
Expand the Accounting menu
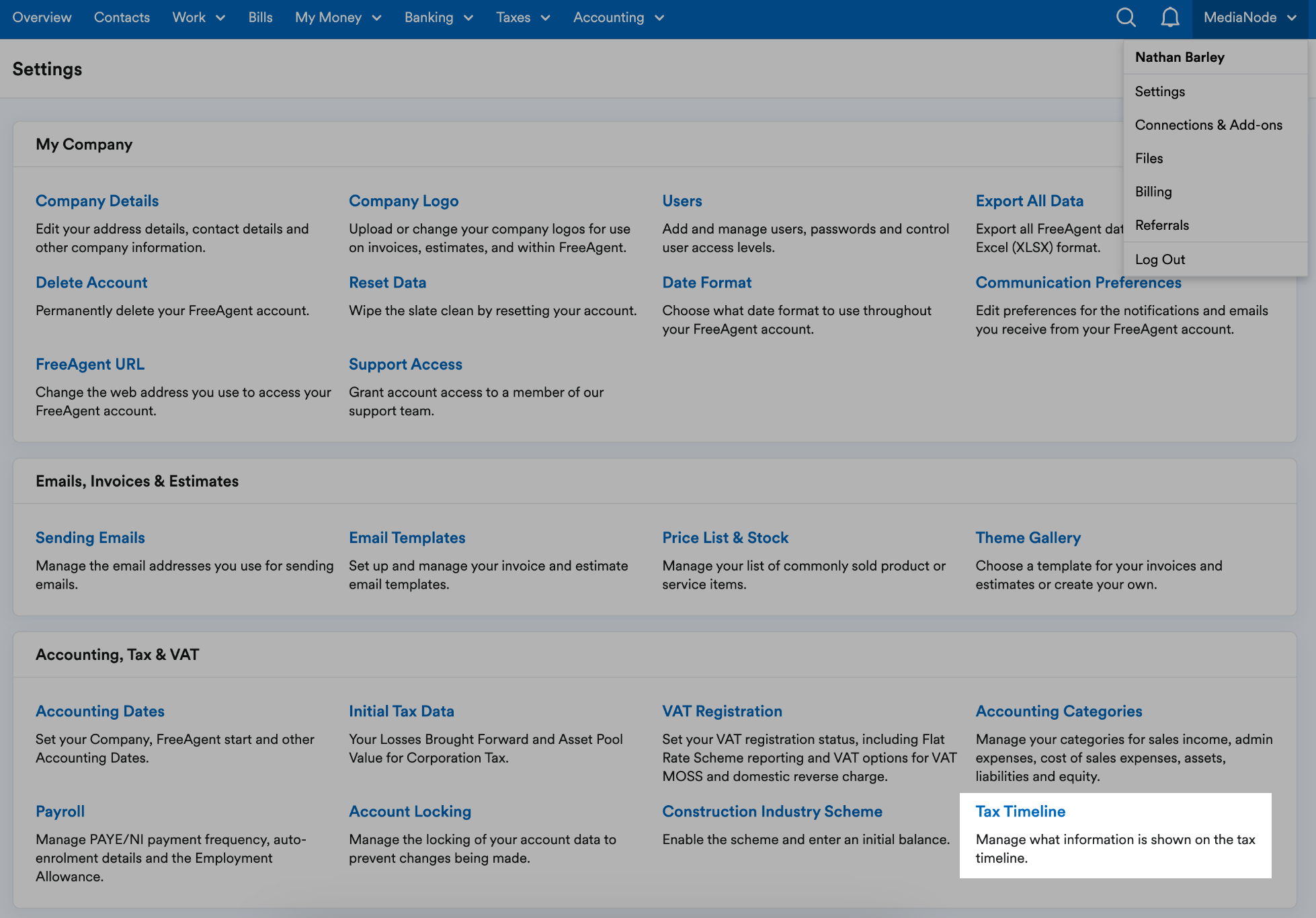618,17
